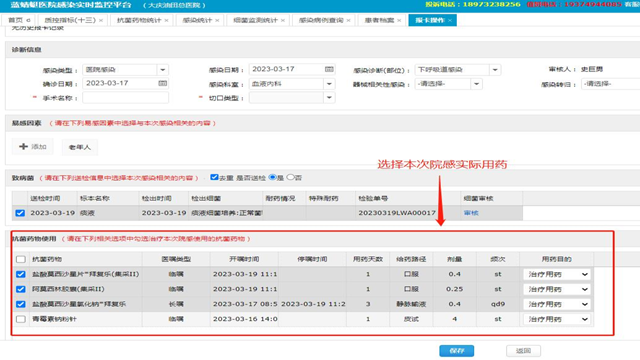The height and width of the screenshot is (360, 640).
Task: Click the 皮试 route cell for 青霉素钠粉针
Action: pyautogui.click(x=411, y=319)
